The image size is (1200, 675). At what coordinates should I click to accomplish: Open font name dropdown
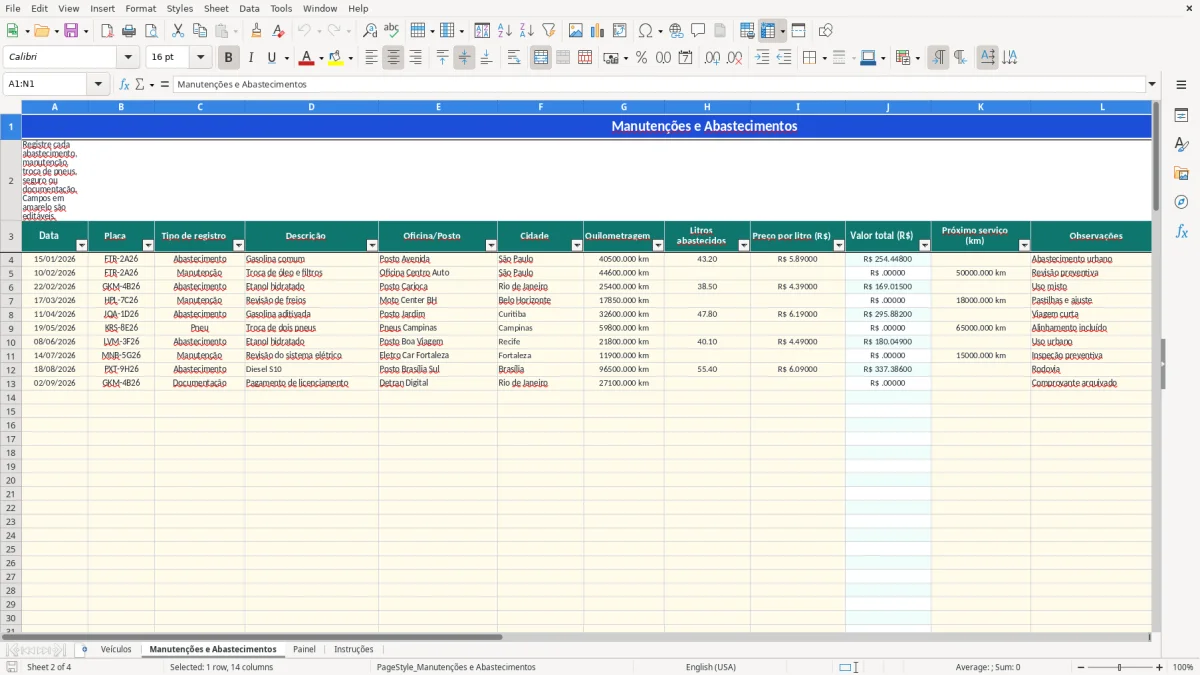click(x=128, y=58)
